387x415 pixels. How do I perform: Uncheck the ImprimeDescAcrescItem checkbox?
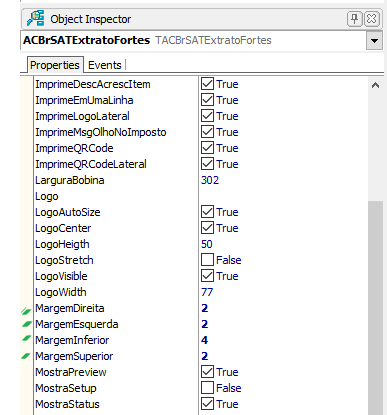(207, 84)
